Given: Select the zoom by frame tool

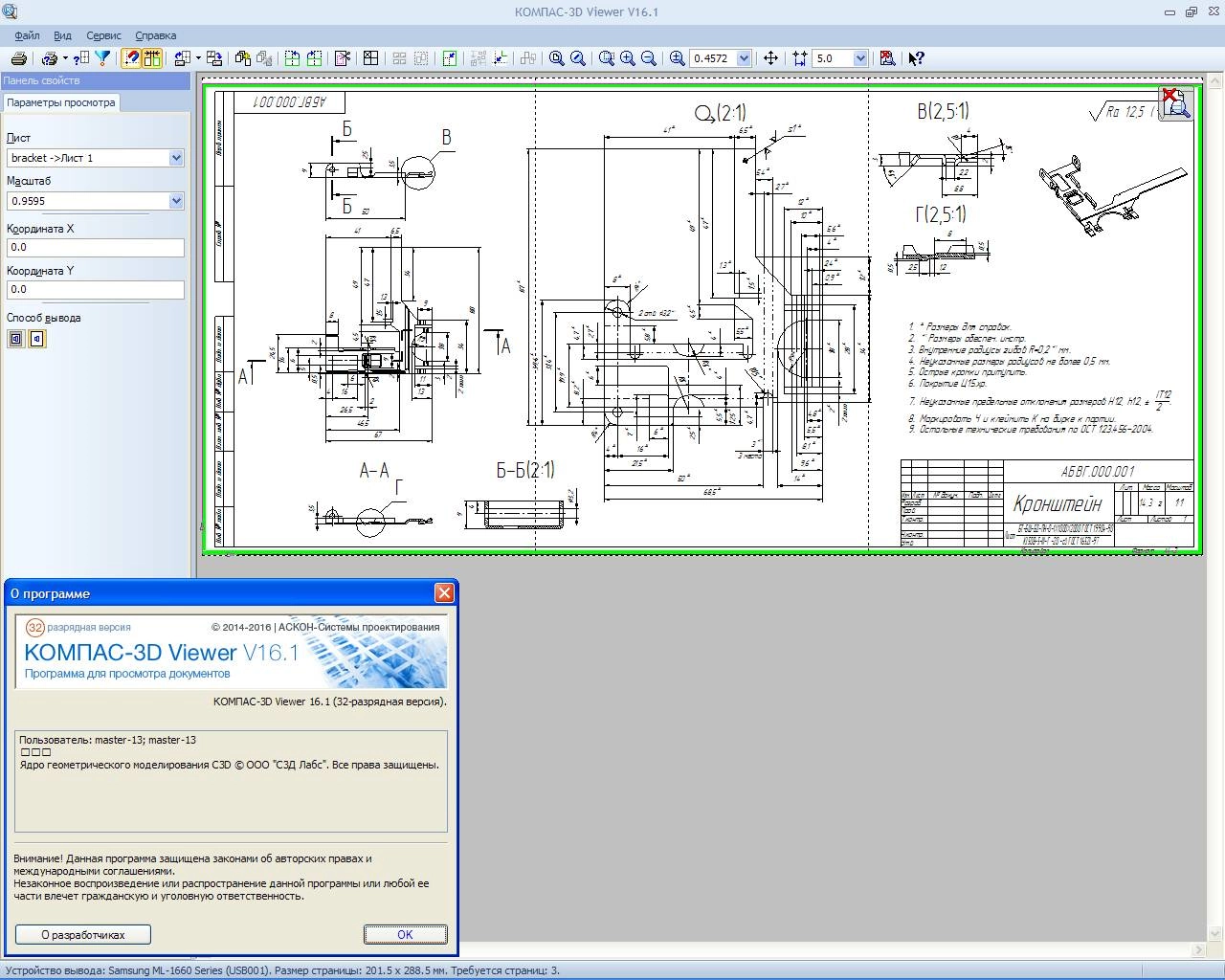Looking at the screenshot, I should [x=607, y=58].
